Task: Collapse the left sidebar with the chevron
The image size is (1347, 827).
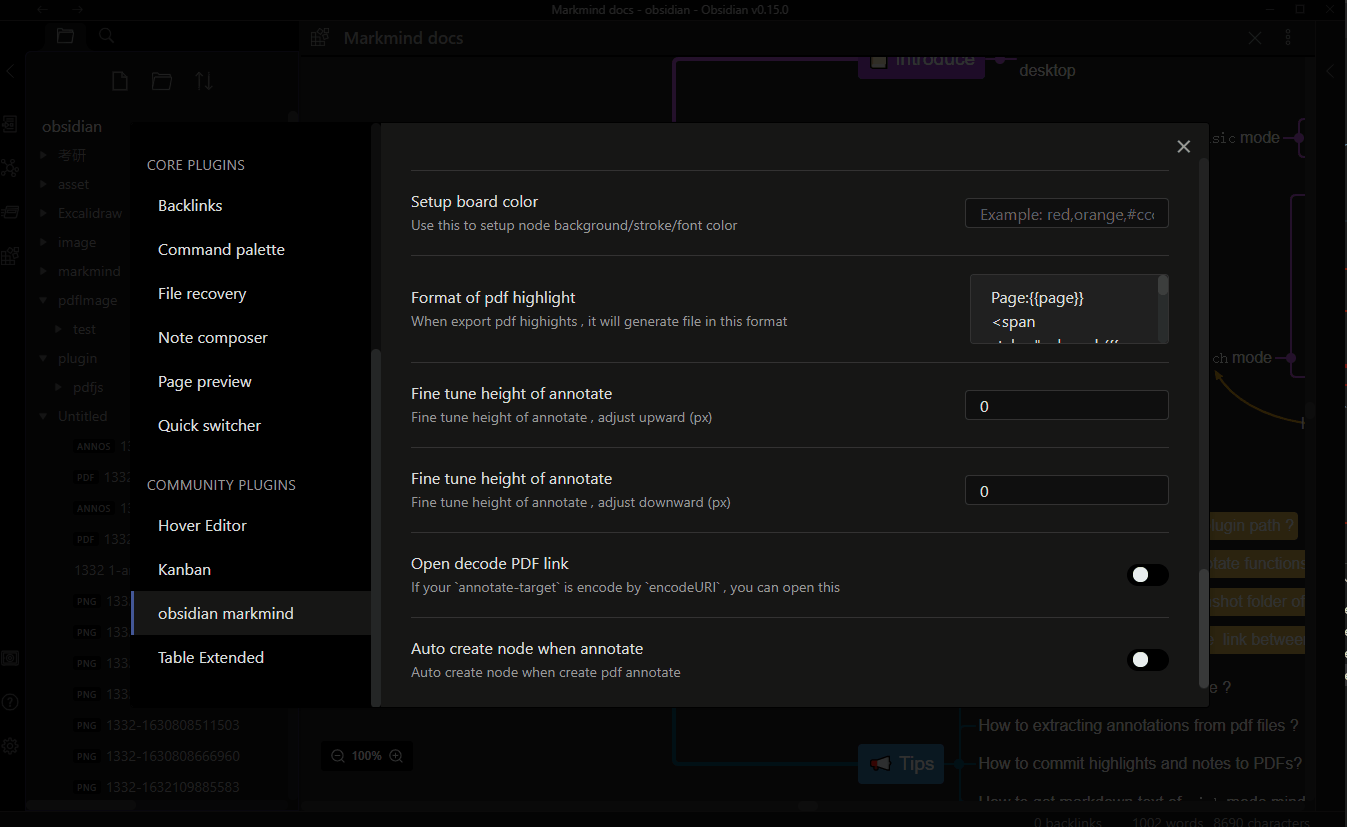Action: (x=11, y=72)
